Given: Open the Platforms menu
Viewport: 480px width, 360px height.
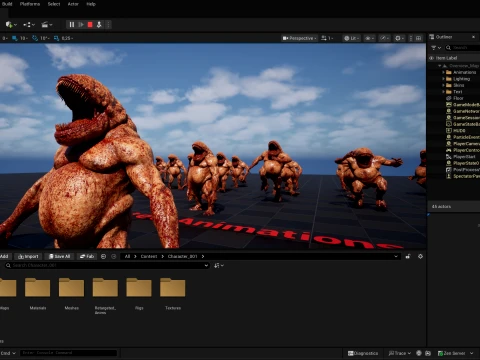Looking at the screenshot, I should pyautogui.click(x=30, y=4).
